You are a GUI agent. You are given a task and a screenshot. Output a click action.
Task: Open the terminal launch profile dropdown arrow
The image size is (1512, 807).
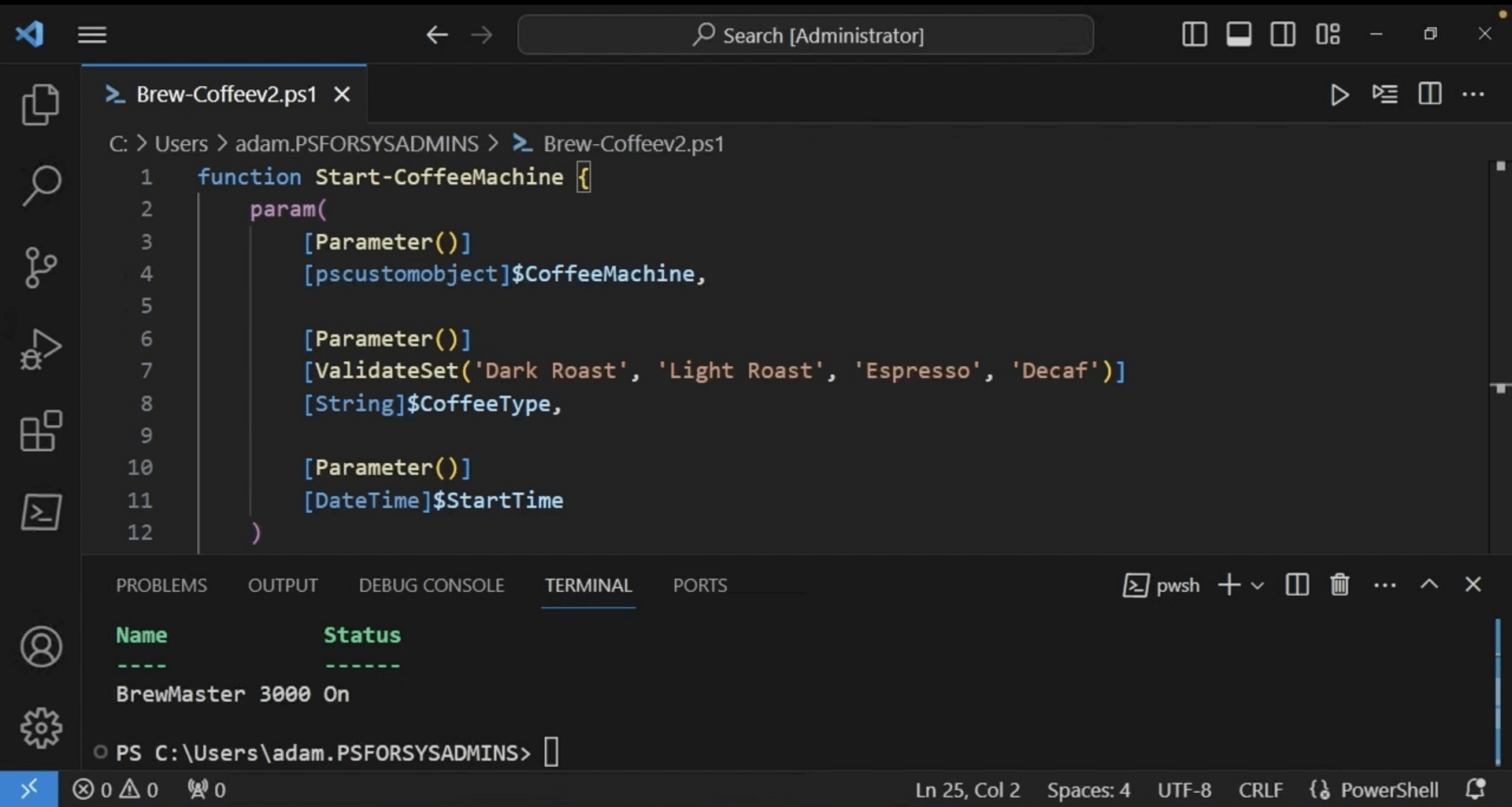(1258, 586)
